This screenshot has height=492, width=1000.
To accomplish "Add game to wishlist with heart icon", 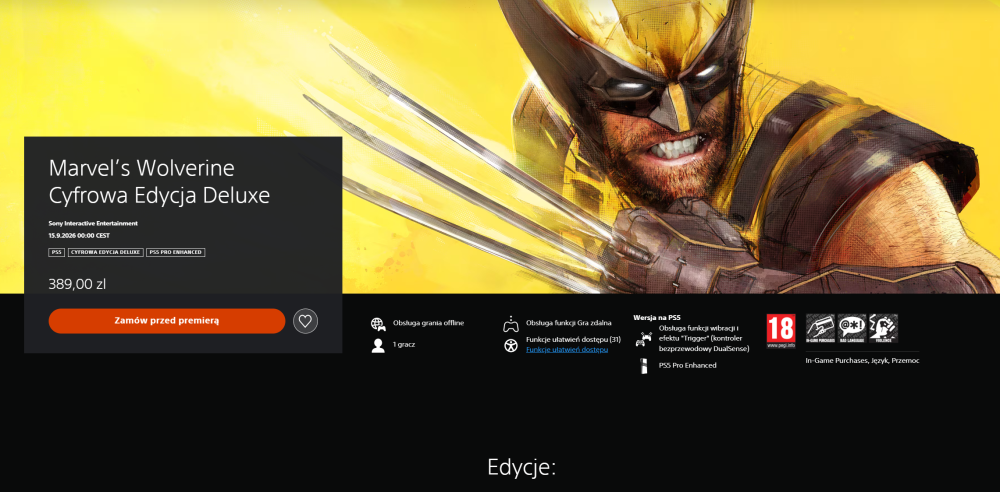I will pyautogui.click(x=305, y=321).
